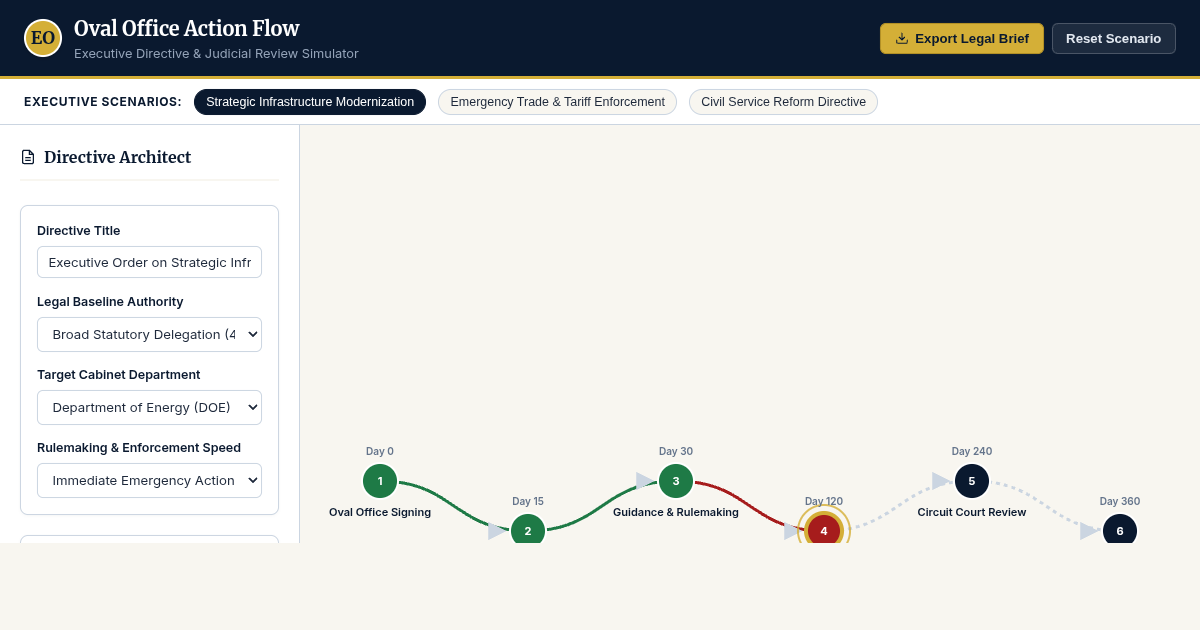Viewport: 1200px width, 630px height.
Task: Click the Oval Office Action Flow title
Action: 187,29
